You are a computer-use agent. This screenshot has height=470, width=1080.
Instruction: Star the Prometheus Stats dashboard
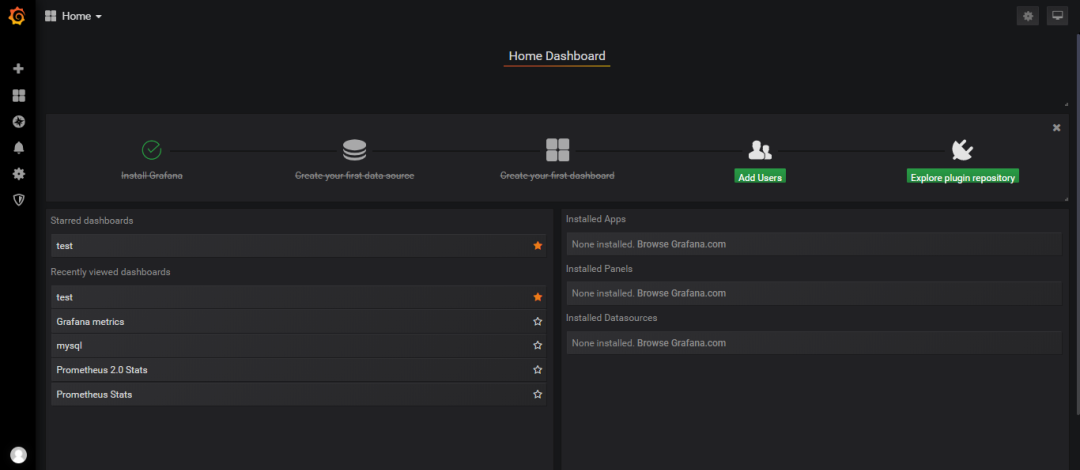pos(537,394)
